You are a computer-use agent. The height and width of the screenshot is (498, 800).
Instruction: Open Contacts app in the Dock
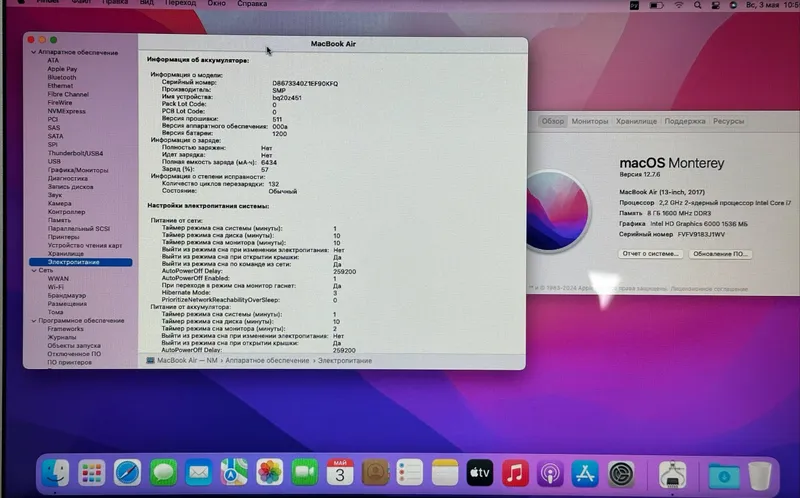(376, 472)
